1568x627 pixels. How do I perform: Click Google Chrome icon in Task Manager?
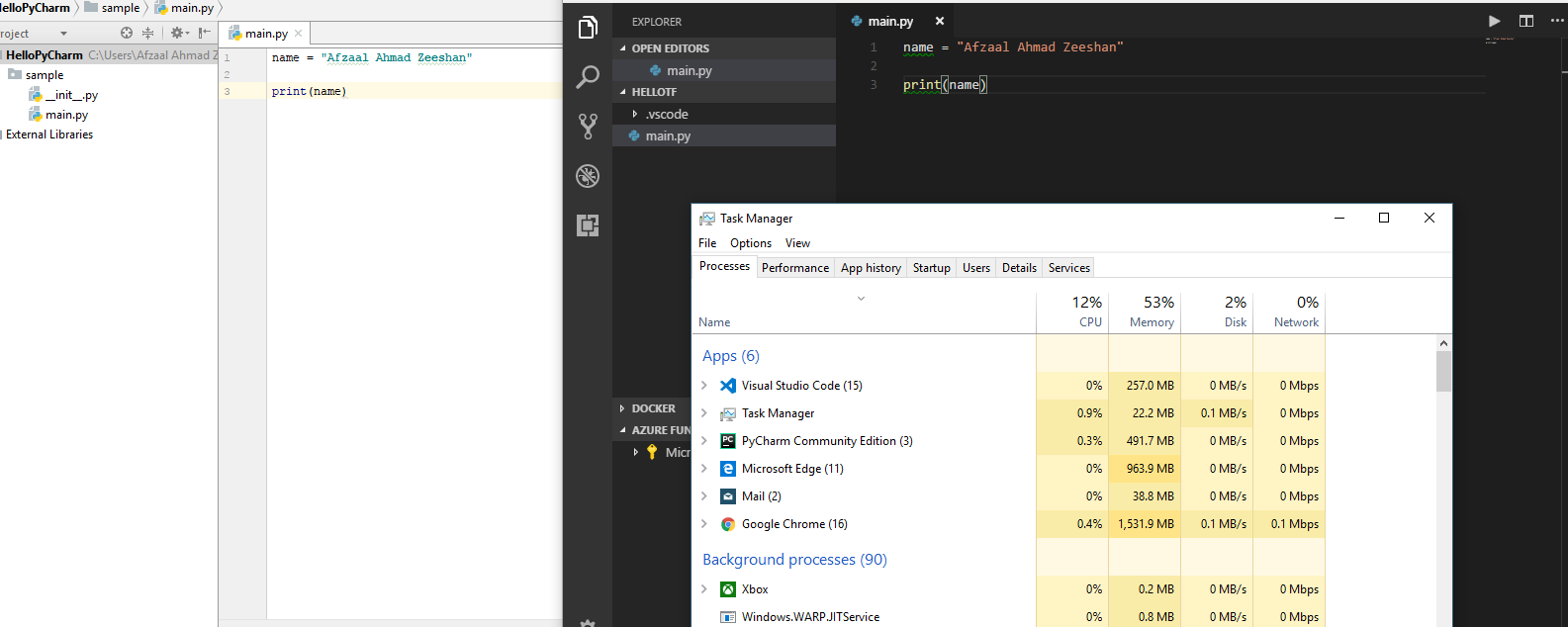tap(728, 524)
